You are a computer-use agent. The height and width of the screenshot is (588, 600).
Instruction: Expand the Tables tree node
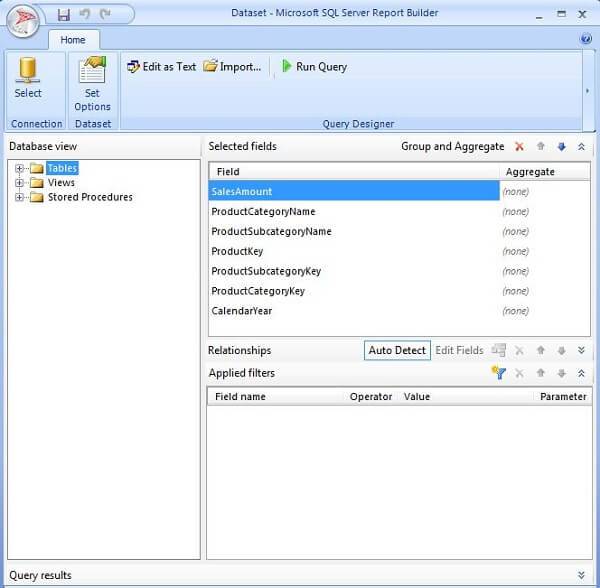point(19,168)
